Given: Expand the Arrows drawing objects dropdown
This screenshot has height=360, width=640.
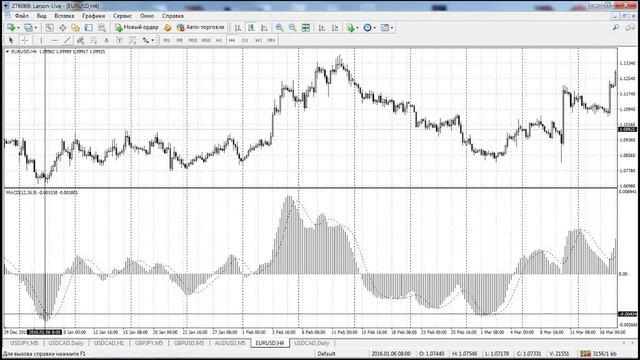Looking at the screenshot, I should (x=152, y=40).
